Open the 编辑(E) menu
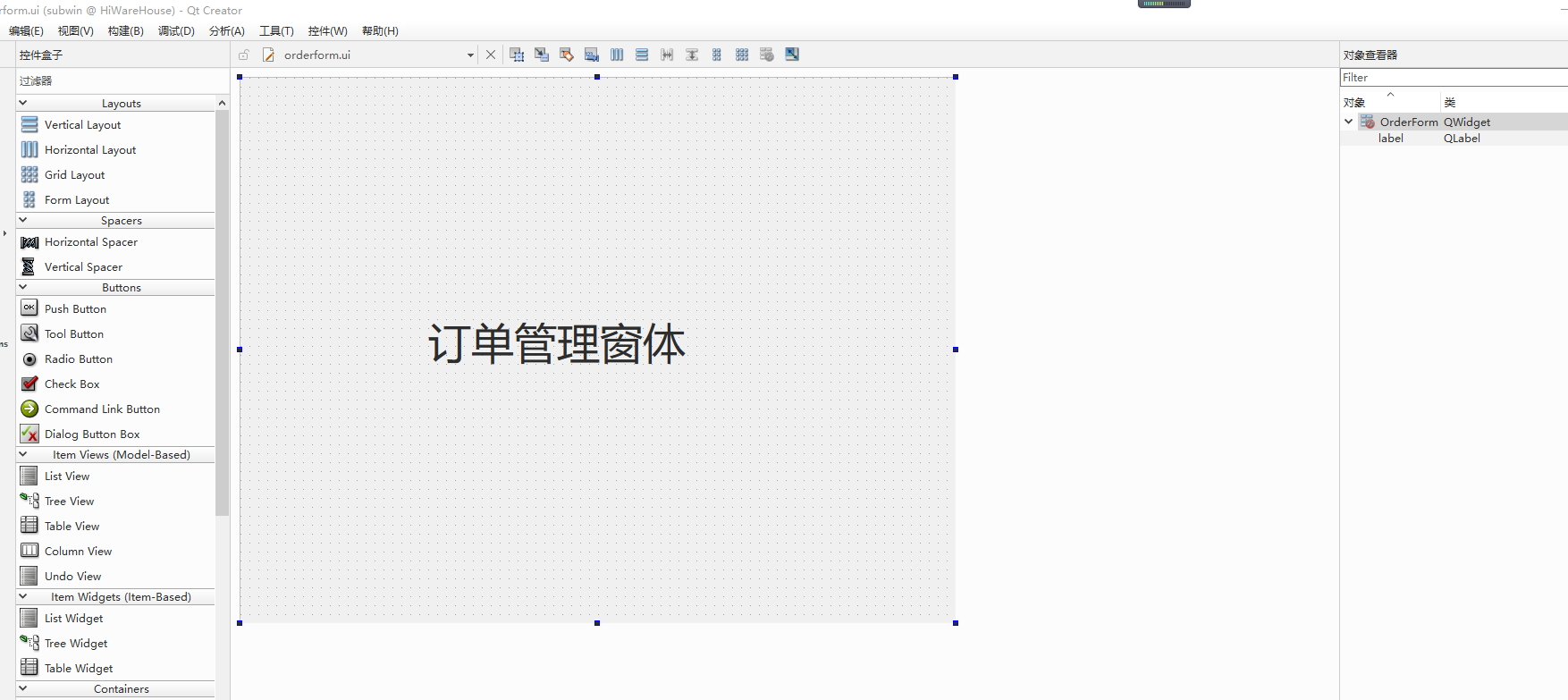This screenshot has width=1568, height=700. [26, 30]
